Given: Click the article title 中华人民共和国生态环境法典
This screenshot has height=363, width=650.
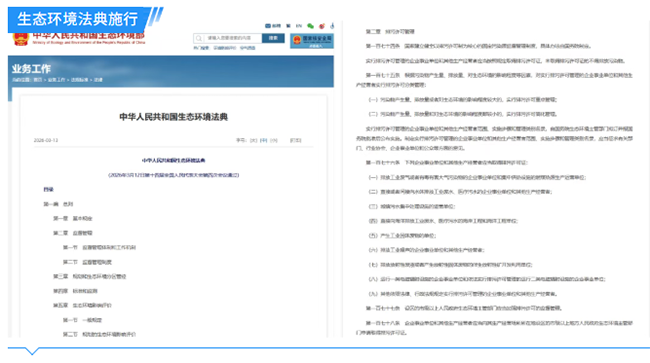Looking at the screenshot, I should (x=173, y=117).
